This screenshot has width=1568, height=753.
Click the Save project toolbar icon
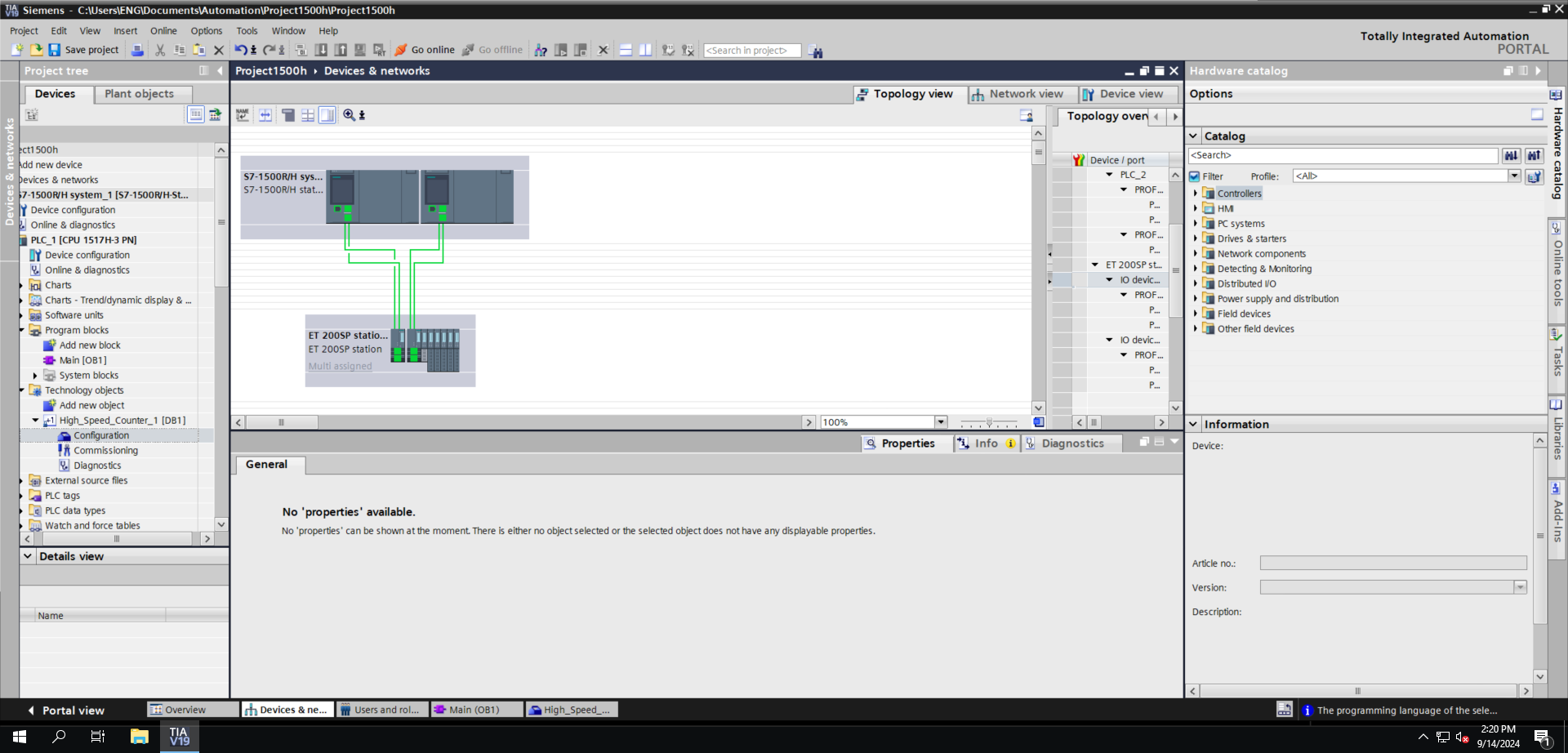54,50
